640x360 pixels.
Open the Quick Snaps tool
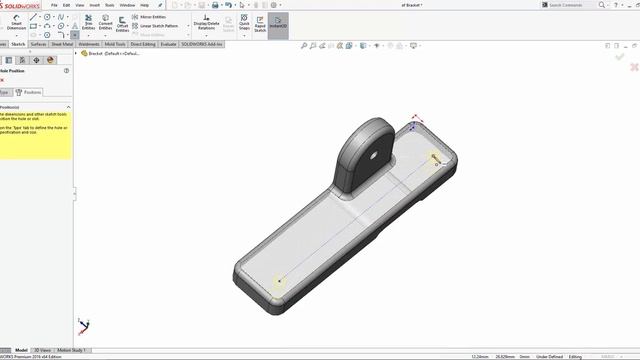coord(244,22)
